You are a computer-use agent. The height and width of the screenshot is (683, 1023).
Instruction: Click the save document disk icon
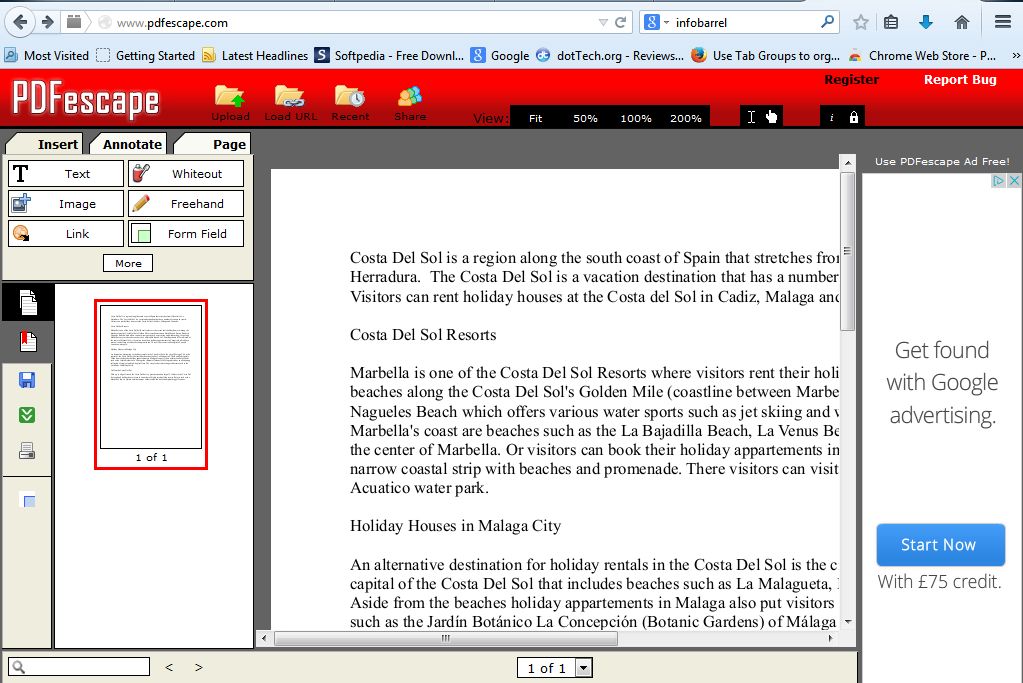click(28, 380)
